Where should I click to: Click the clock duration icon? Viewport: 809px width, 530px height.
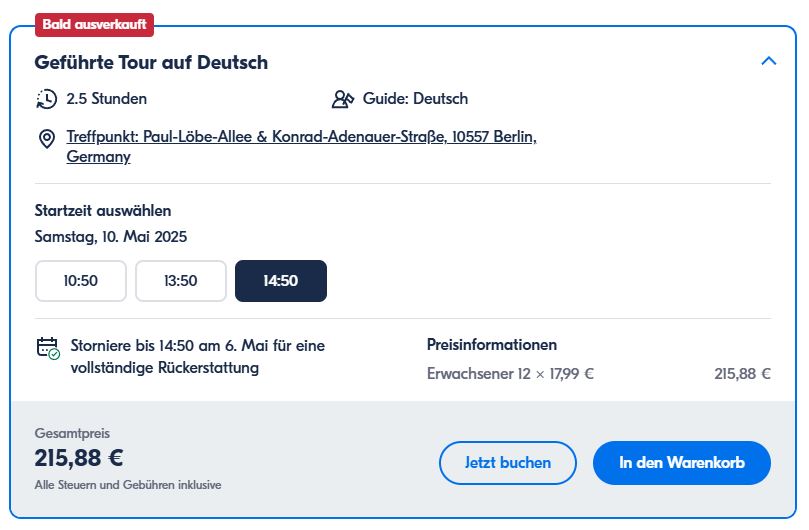click(46, 99)
